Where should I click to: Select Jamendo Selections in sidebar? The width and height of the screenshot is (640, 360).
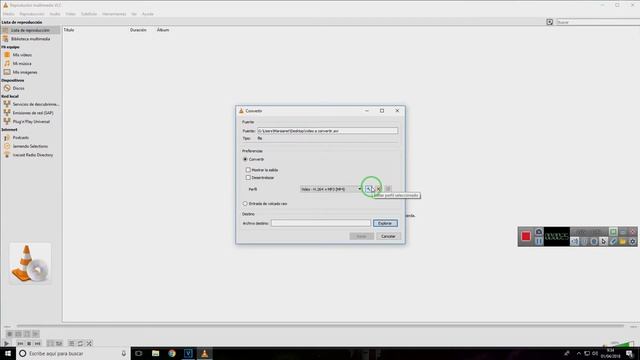tap(30, 146)
